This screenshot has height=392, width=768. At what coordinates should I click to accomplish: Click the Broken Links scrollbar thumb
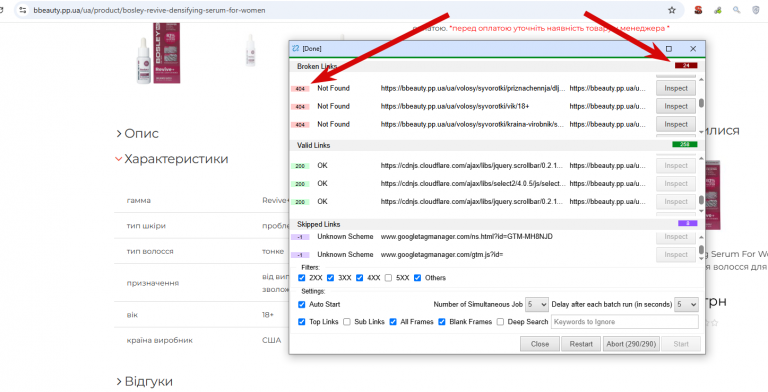(701, 103)
